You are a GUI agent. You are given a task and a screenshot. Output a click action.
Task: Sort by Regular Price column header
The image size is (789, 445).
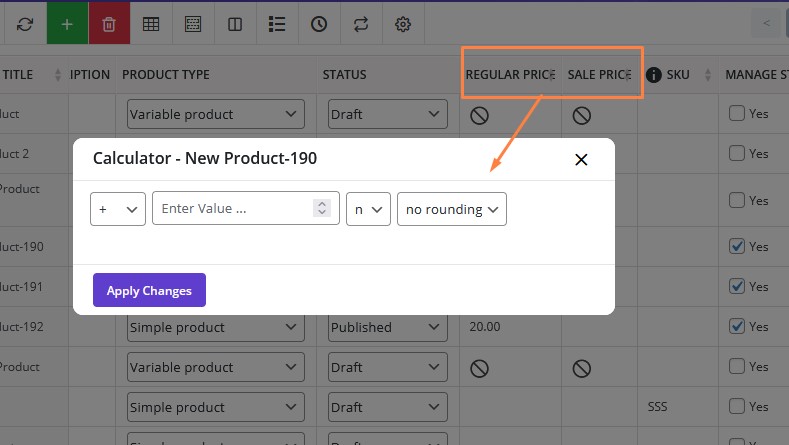510,75
